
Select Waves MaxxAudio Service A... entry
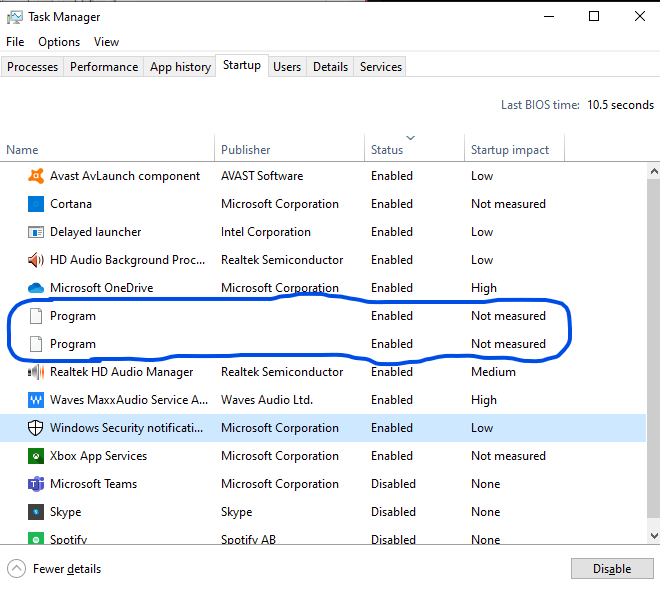point(129,400)
